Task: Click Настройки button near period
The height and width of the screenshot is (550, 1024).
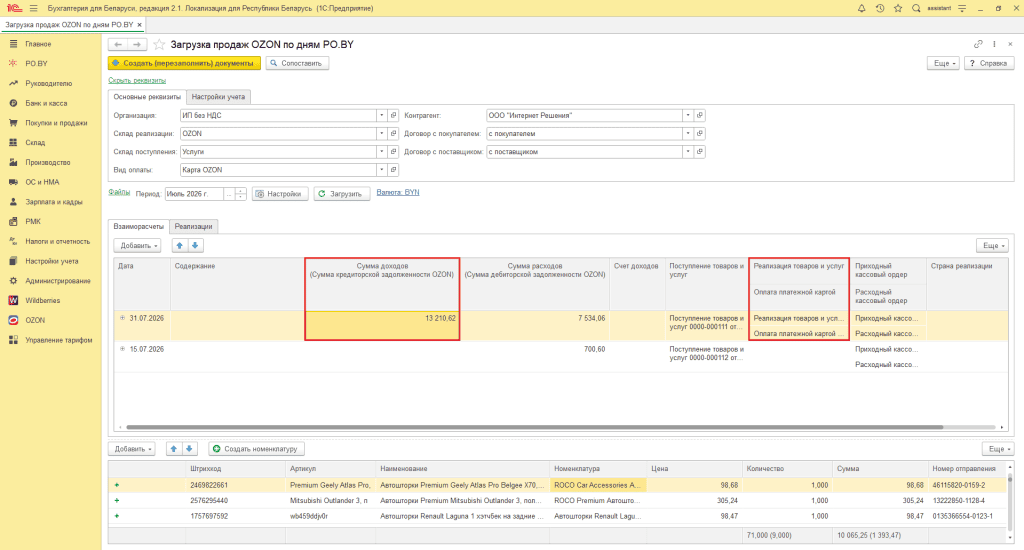Action: coord(280,194)
